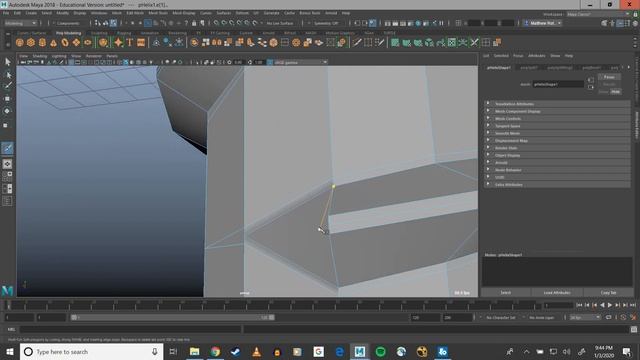This screenshot has width=640, height=360.
Task: Toggle the Attribute Editor panel icon
Action: pyautogui.click(x=620, y=23)
